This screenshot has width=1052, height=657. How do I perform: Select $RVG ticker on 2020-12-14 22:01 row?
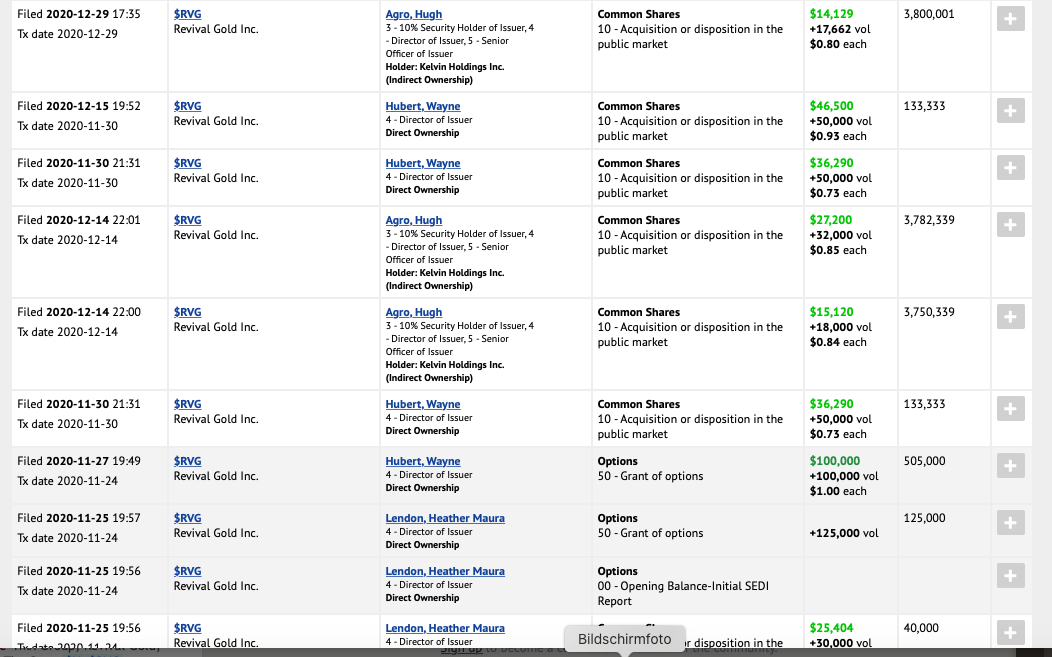click(x=187, y=220)
